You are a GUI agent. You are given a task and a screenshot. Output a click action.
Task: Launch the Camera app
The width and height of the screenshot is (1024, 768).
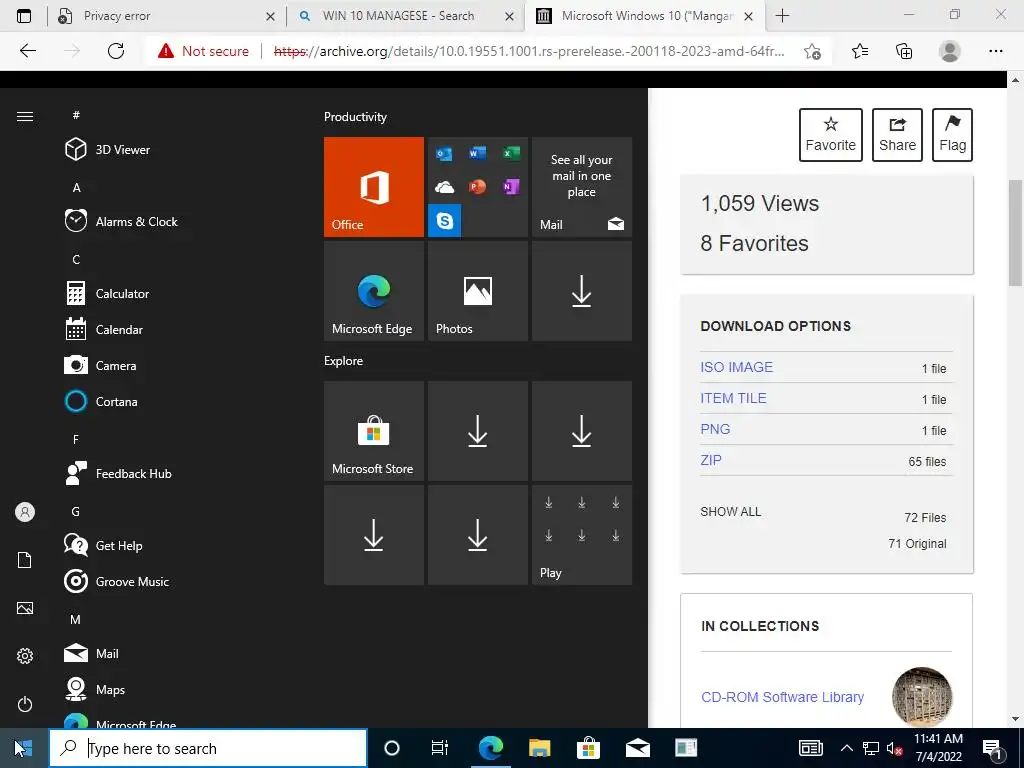(101, 366)
